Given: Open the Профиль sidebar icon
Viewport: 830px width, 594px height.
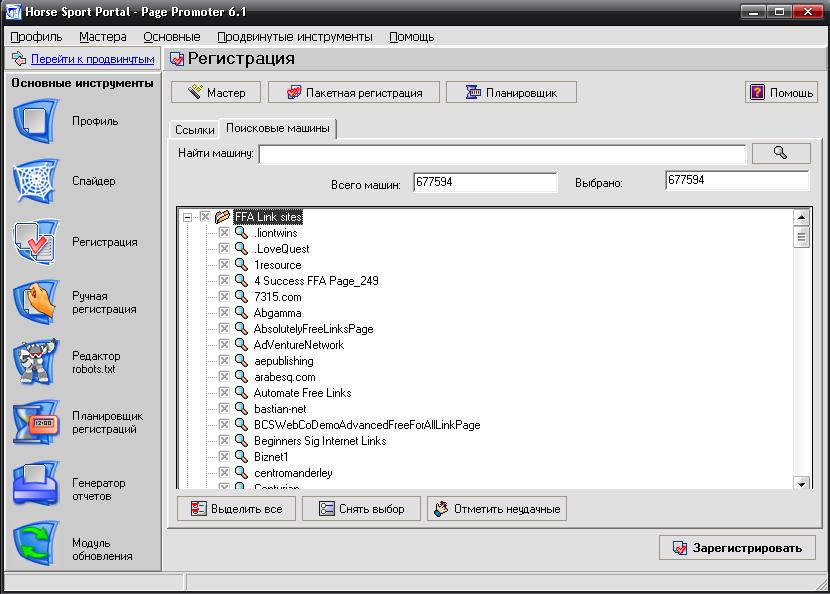Looking at the screenshot, I should point(37,122).
